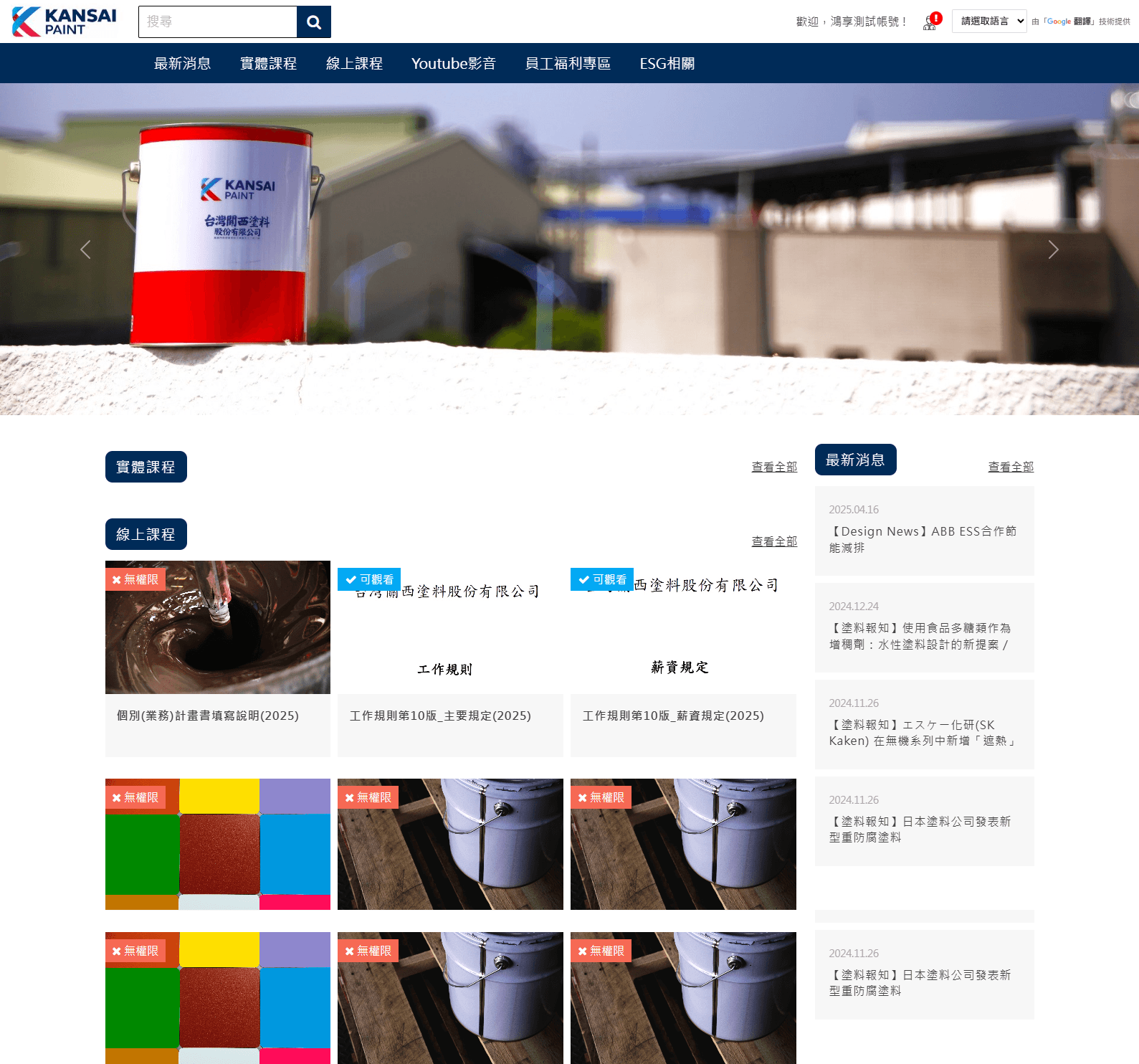The width and height of the screenshot is (1139, 1064).
Task: Focus the 搜尋 search input field
Action: [217, 22]
